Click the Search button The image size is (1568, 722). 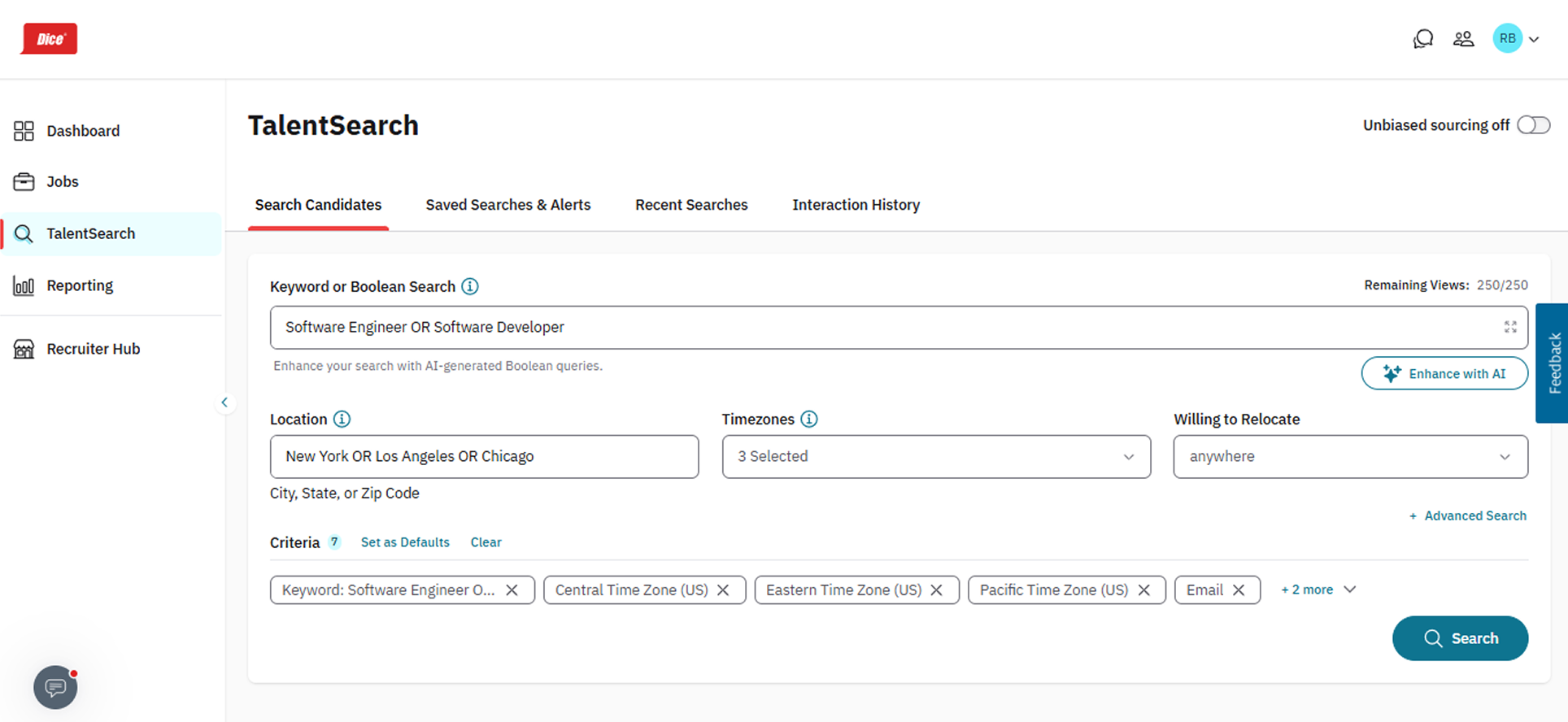[1460, 638]
